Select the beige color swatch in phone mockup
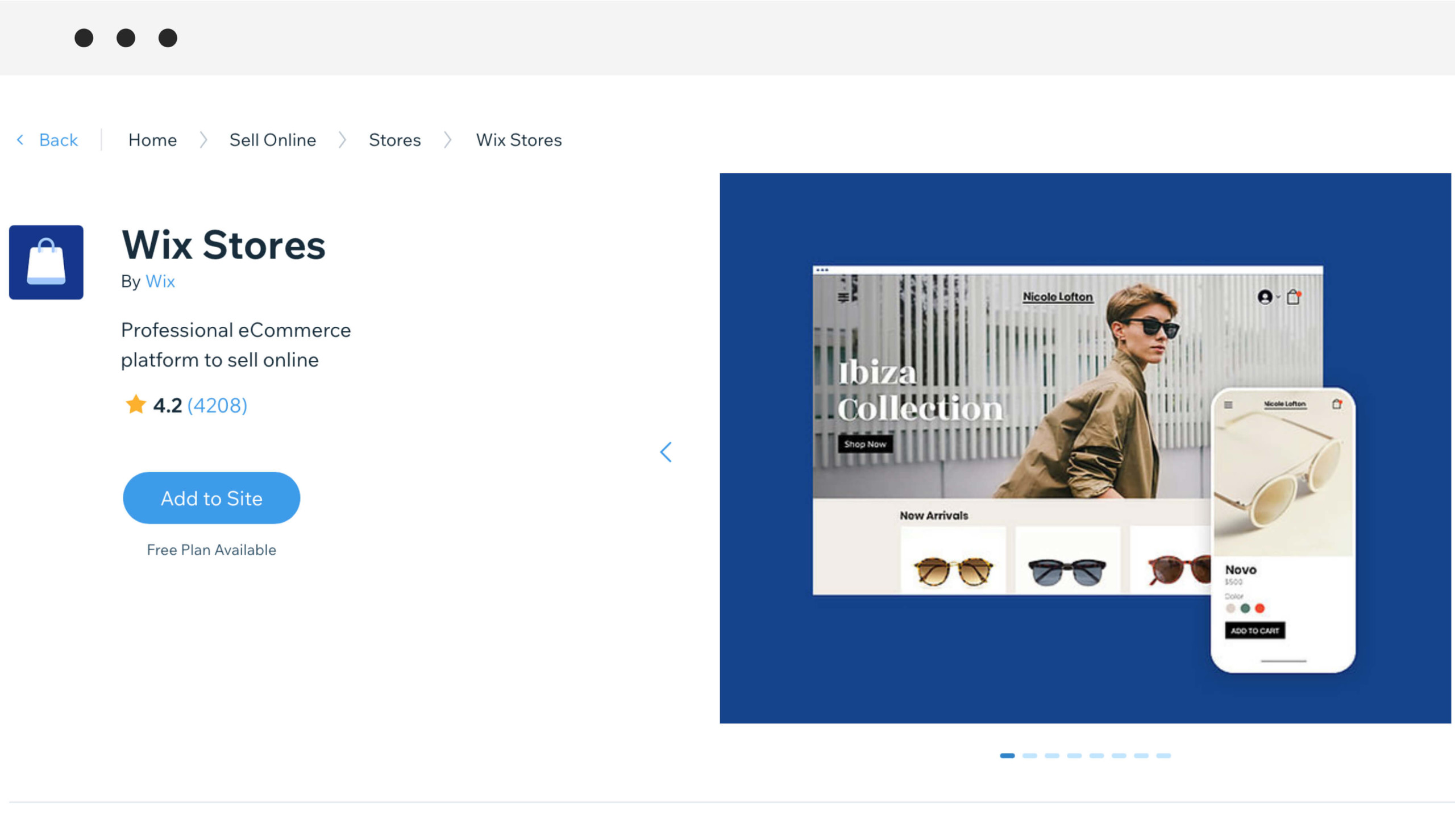Image resolution: width=1455 pixels, height=840 pixels. pyautogui.click(x=1230, y=608)
